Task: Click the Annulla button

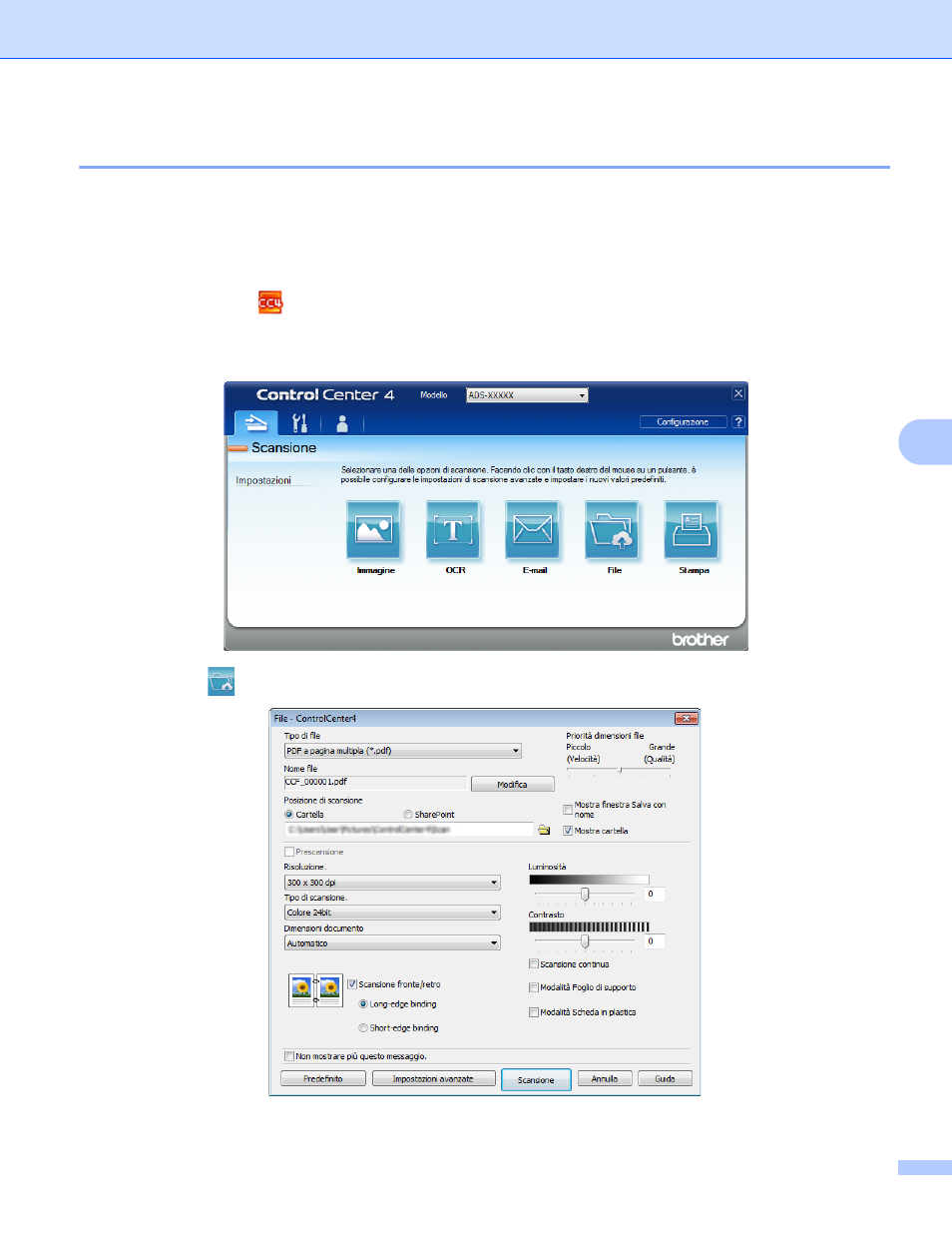Action: 605,1079
